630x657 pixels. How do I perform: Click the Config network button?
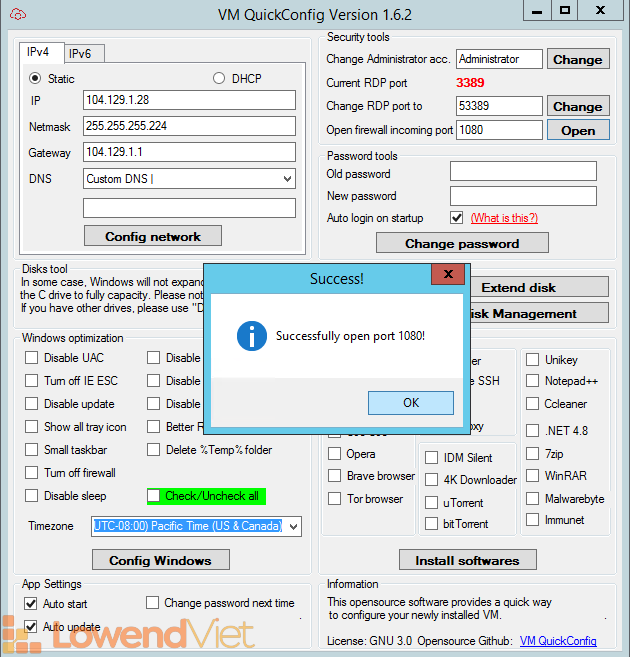click(x=153, y=237)
